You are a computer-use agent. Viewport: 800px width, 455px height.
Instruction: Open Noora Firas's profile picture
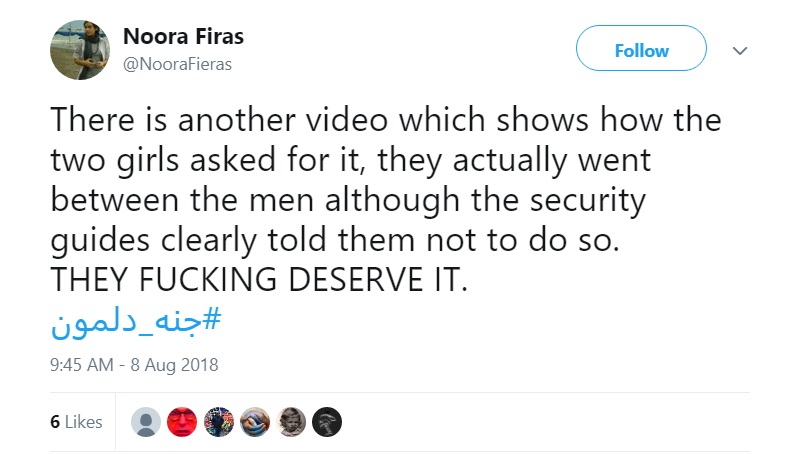pos(80,50)
